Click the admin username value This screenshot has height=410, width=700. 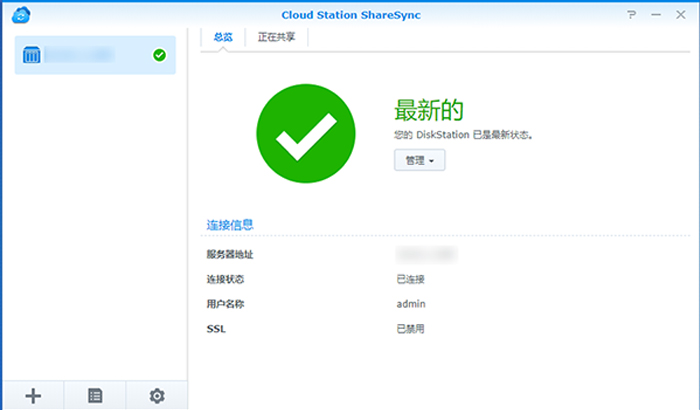[x=410, y=303]
